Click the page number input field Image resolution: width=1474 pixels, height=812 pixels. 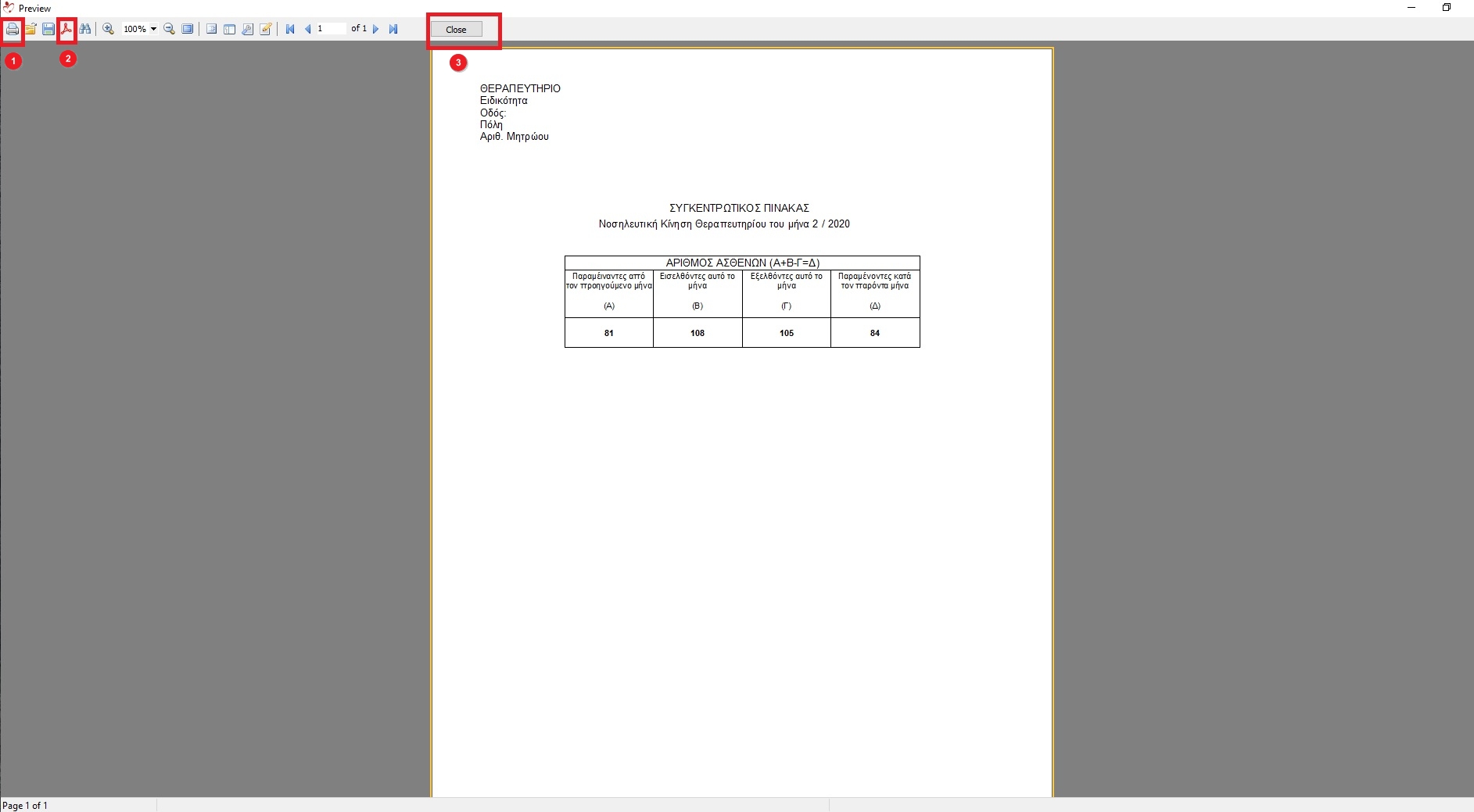(330, 29)
